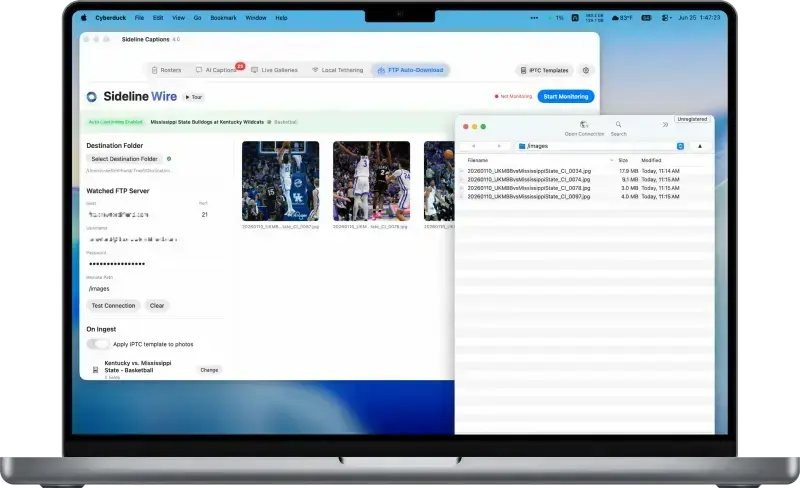
Task: Open the Cyberduck application menu
Action: (110, 18)
